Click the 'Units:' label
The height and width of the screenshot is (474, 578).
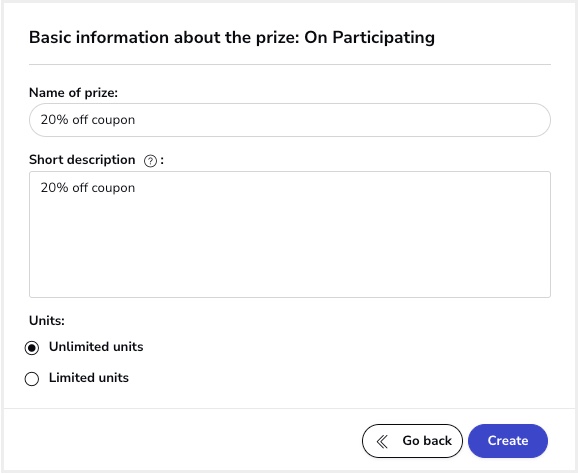tap(47, 321)
